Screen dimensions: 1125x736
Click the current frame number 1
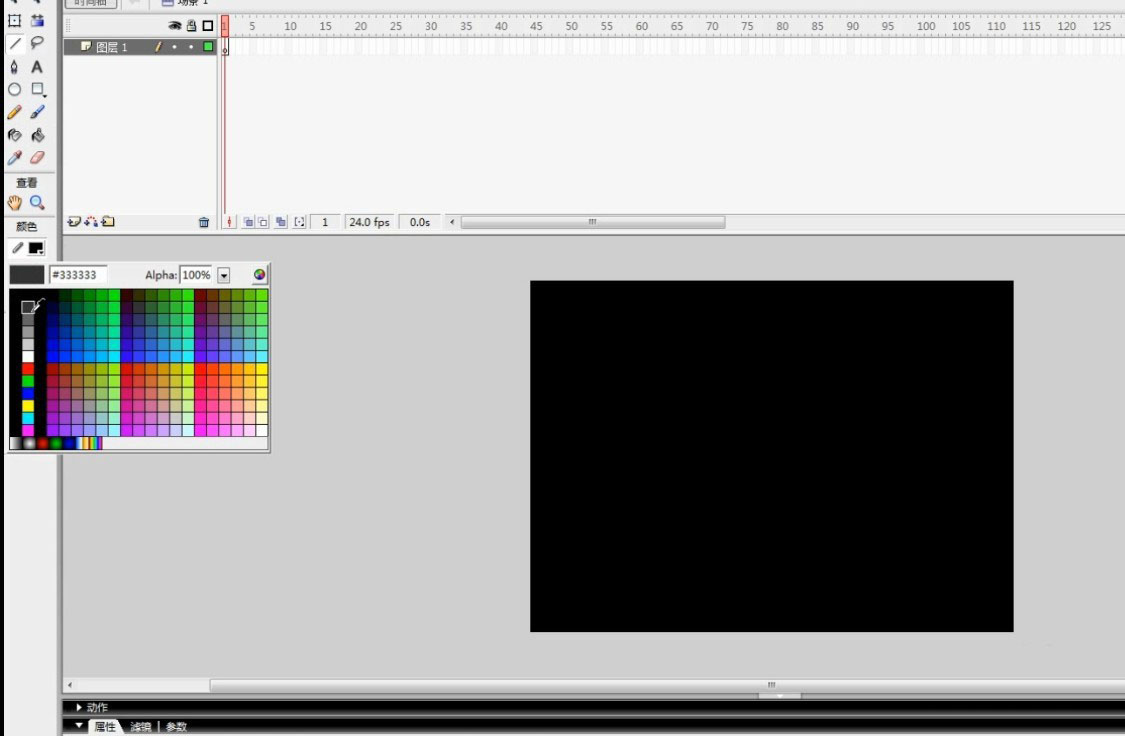[325, 222]
